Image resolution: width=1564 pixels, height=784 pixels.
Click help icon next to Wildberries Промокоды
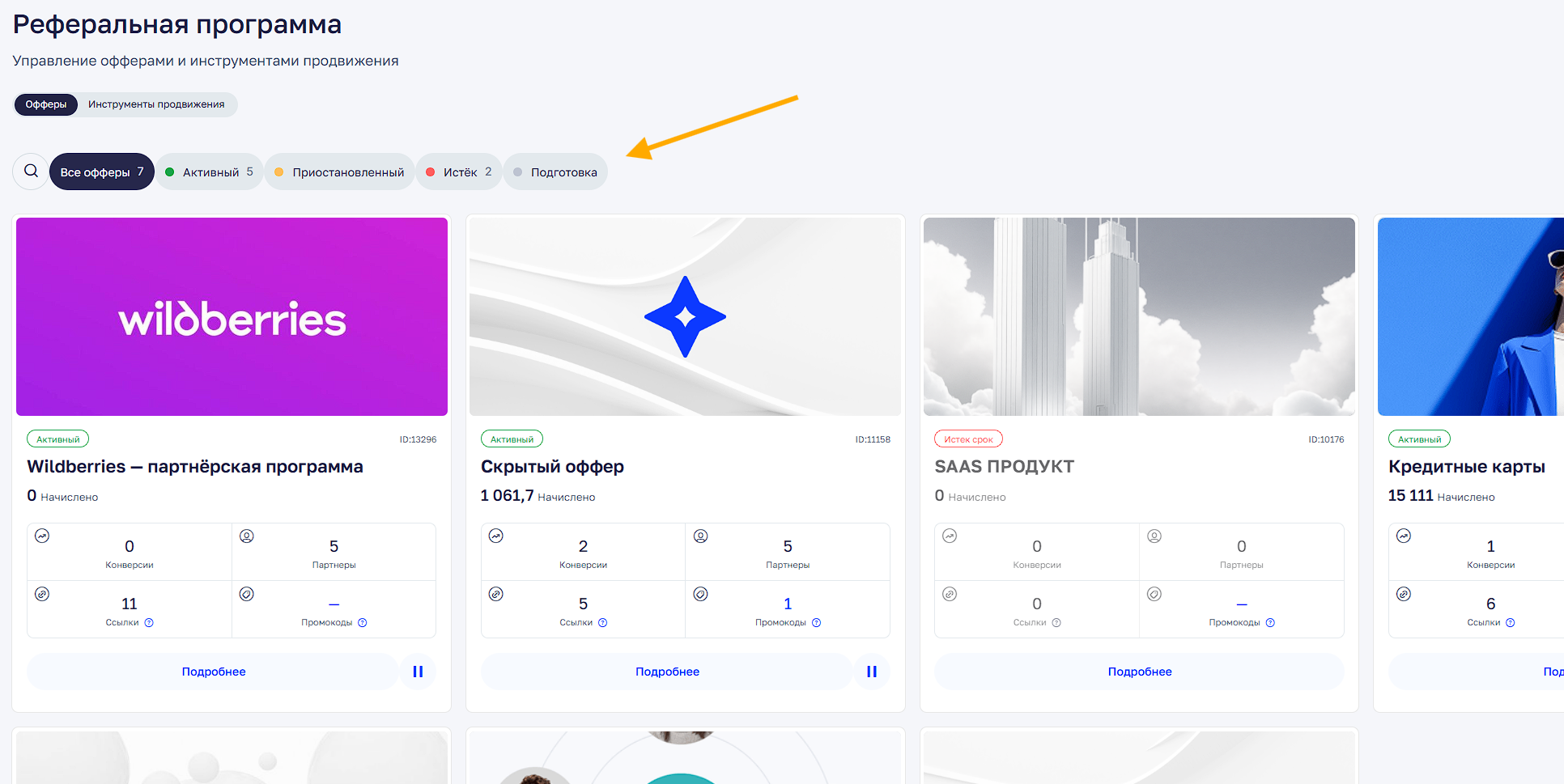tap(363, 623)
